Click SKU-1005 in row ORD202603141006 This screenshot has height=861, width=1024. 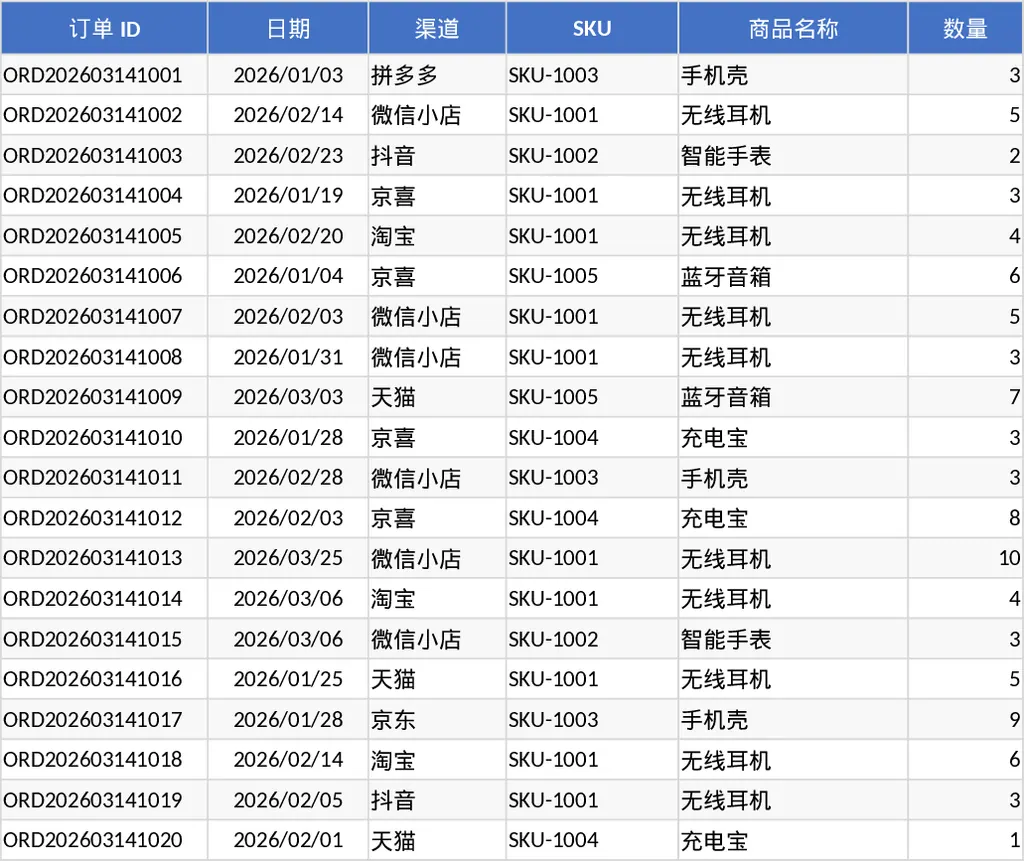pos(591,276)
